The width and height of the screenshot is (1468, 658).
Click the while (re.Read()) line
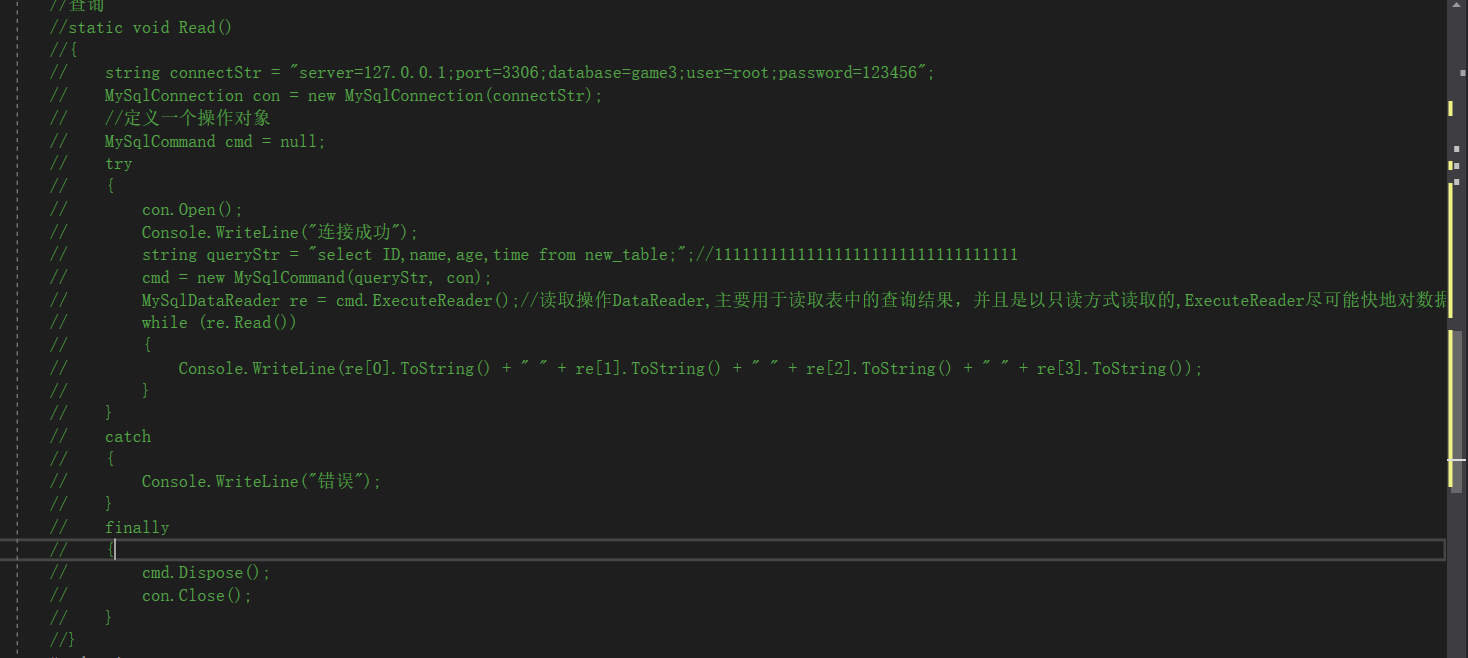pyautogui.click(x=219, y=322)
